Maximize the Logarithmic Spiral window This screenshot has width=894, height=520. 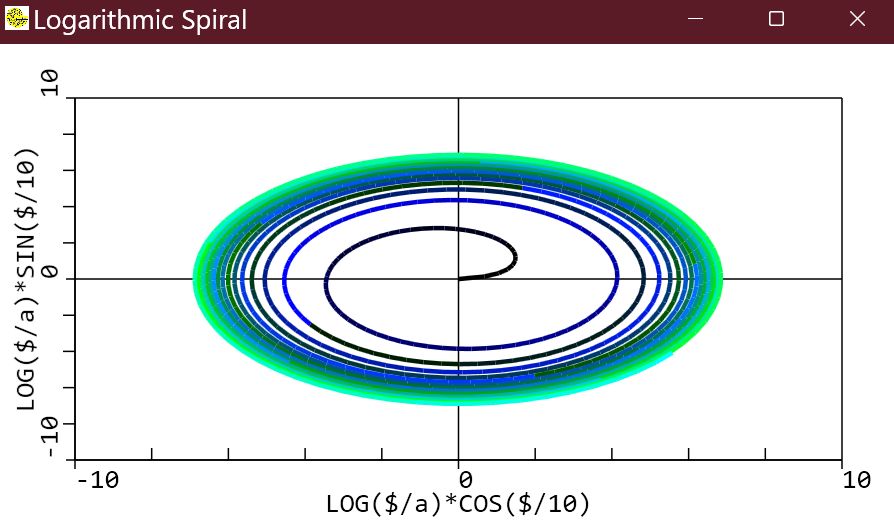tap(776, 19)
